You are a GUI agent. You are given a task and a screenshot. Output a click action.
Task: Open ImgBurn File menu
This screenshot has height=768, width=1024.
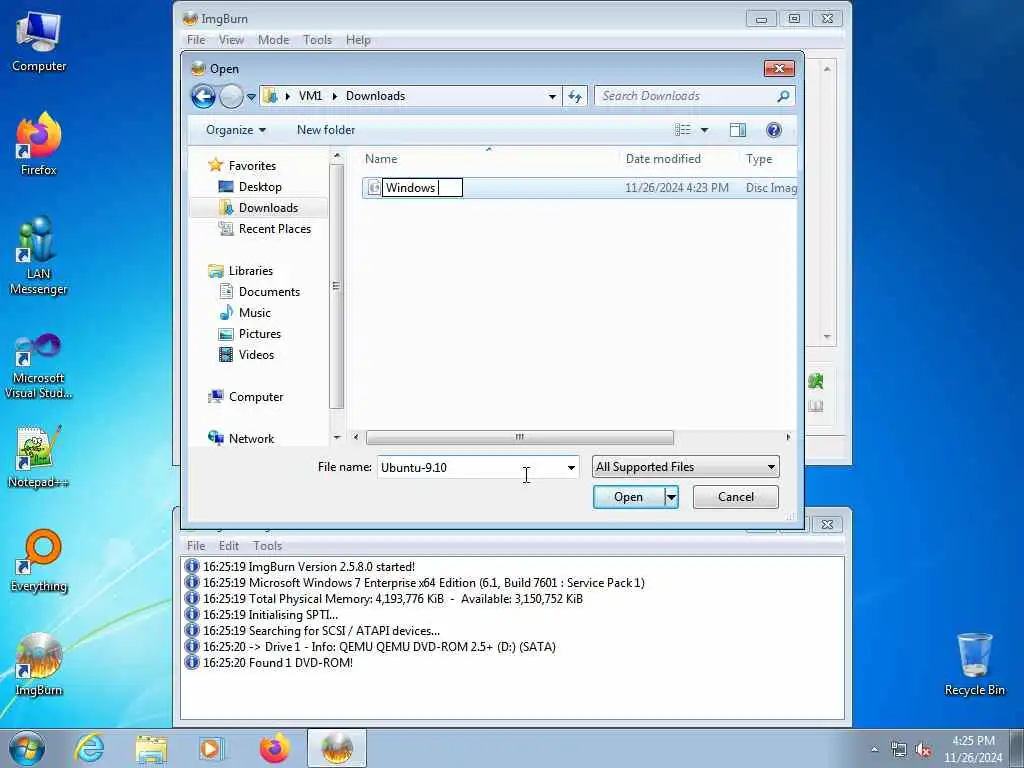pos(196,40)
